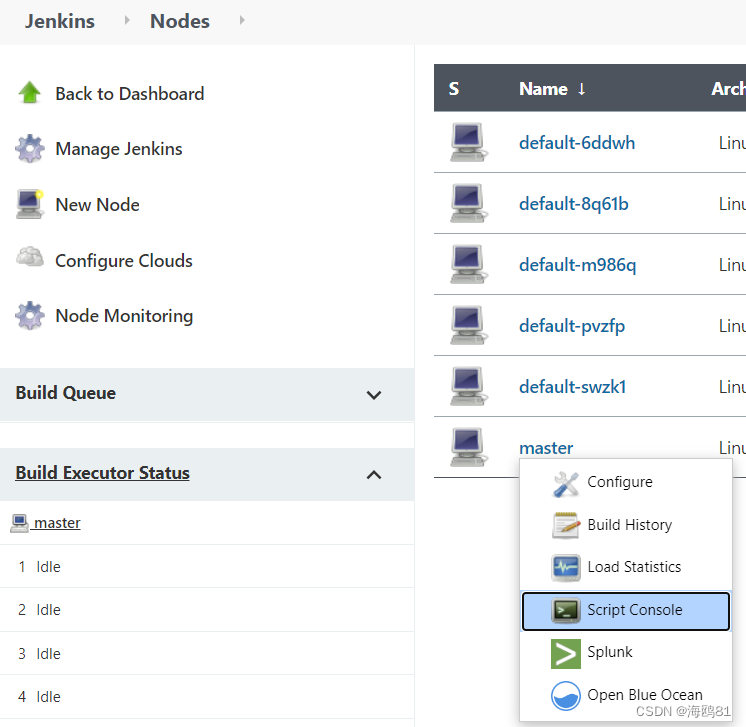This screenshot has height=727, width=746.
Task: Choose Splunk in the context menu
Action: tap(625, 653)
